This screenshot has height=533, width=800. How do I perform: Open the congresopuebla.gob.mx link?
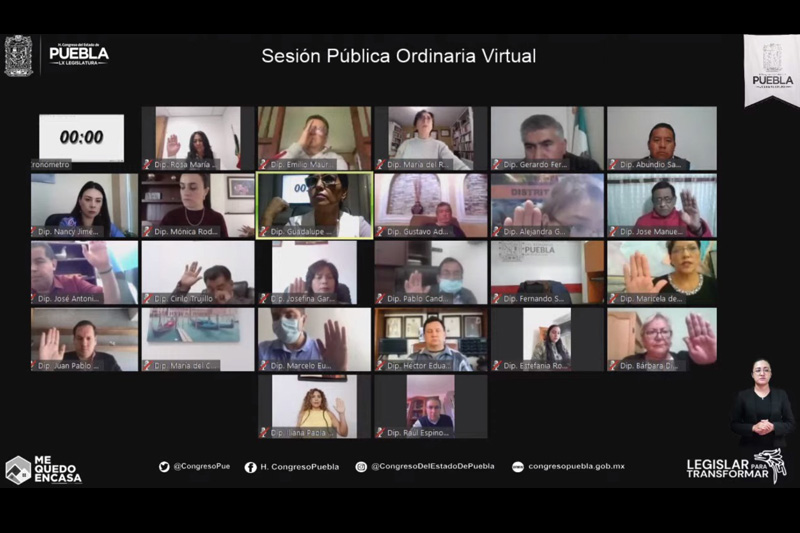point(576,466)
